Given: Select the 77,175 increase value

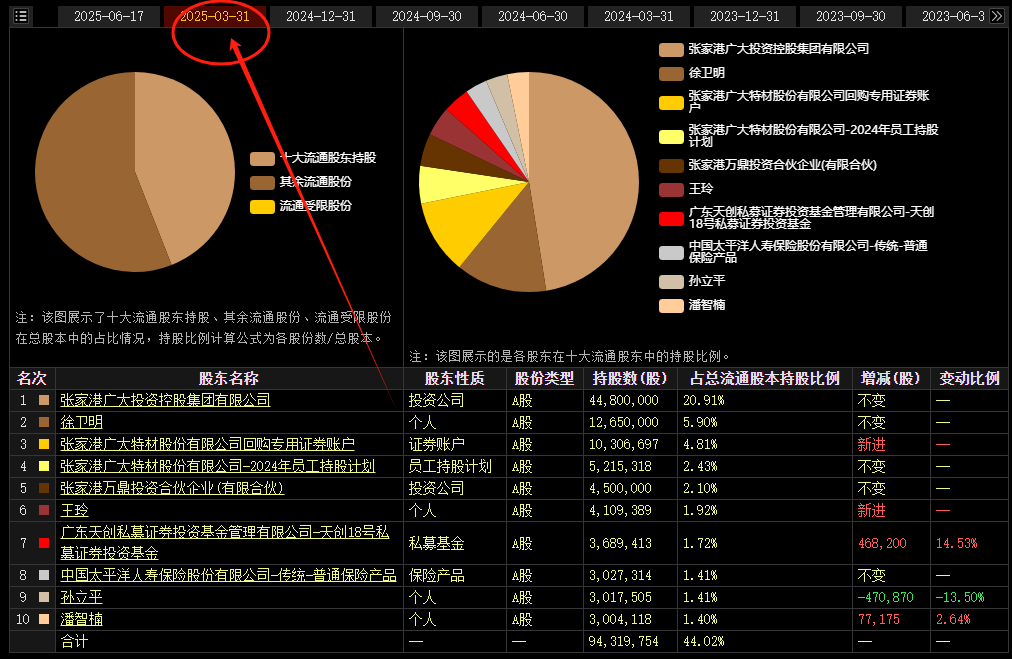Looking at the screenshot, I should [x=879, y=619].
